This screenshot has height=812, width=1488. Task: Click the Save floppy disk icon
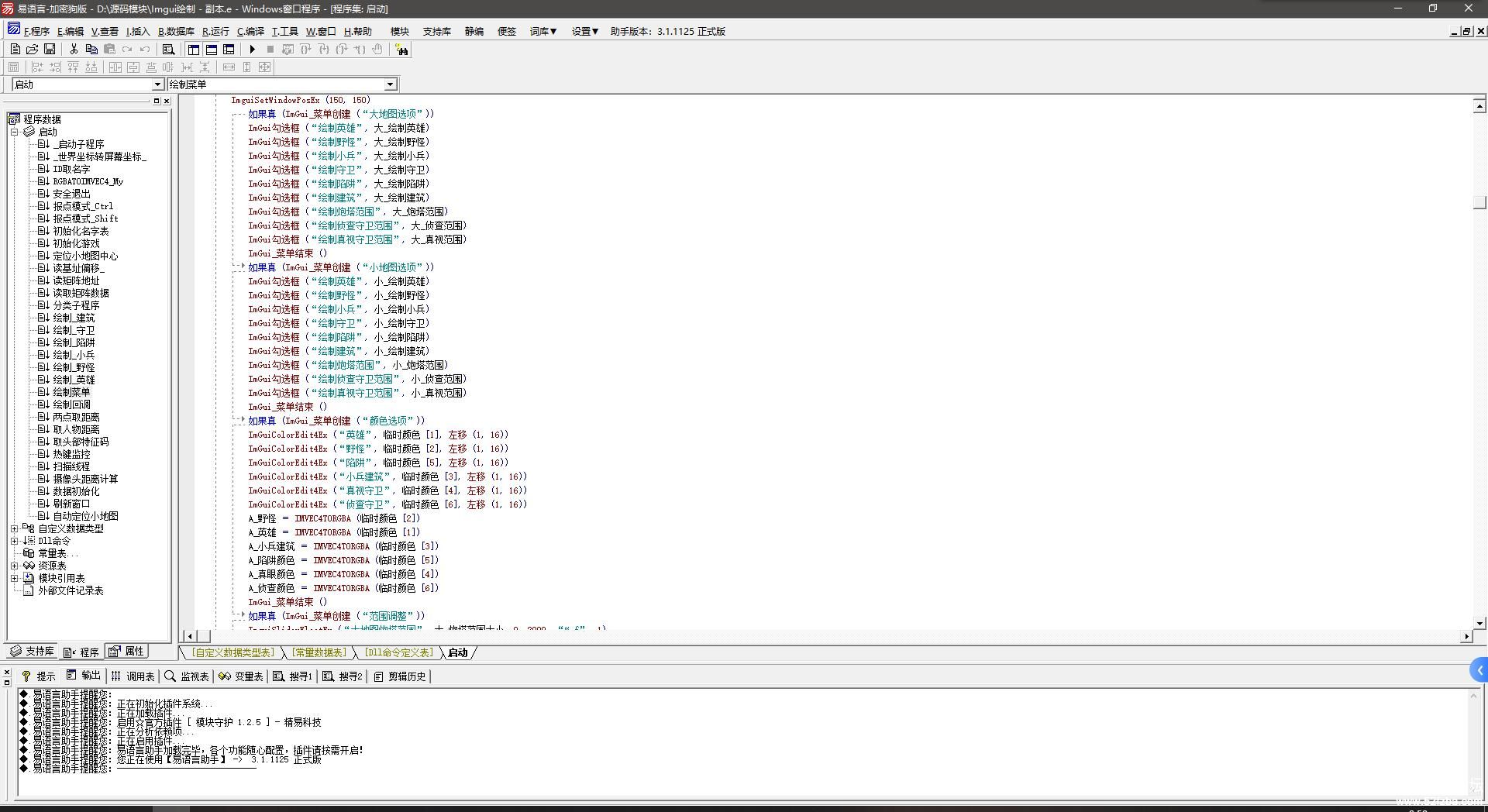tap(50, 49)
